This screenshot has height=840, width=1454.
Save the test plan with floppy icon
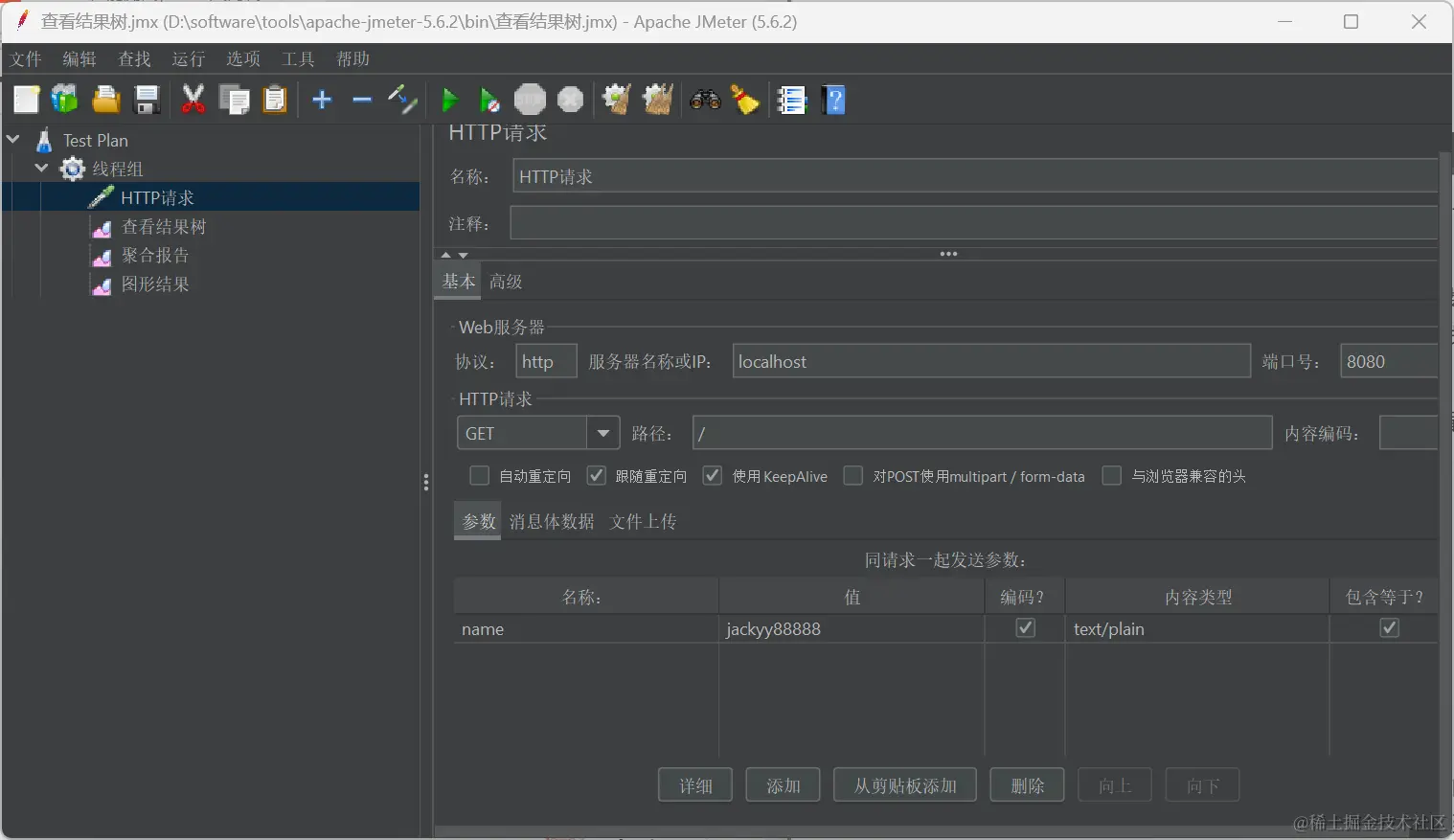click(147, 100)
